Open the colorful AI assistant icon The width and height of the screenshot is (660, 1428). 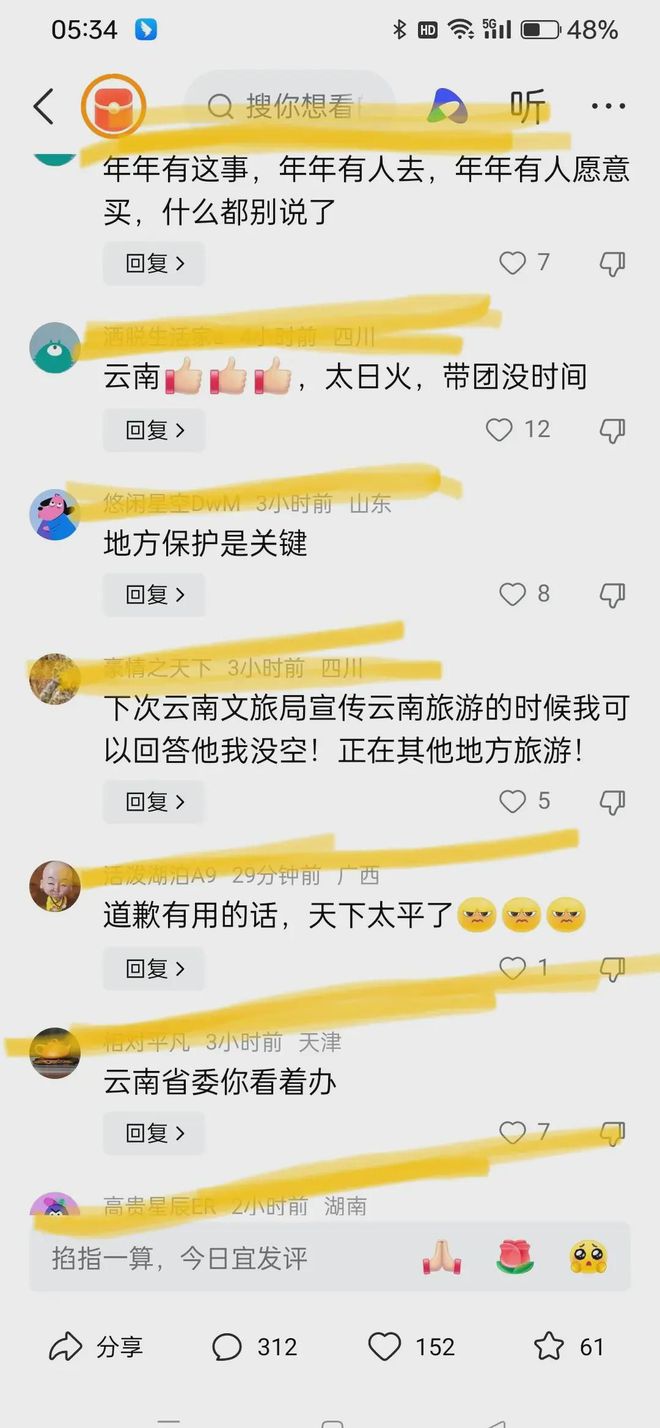447,106
